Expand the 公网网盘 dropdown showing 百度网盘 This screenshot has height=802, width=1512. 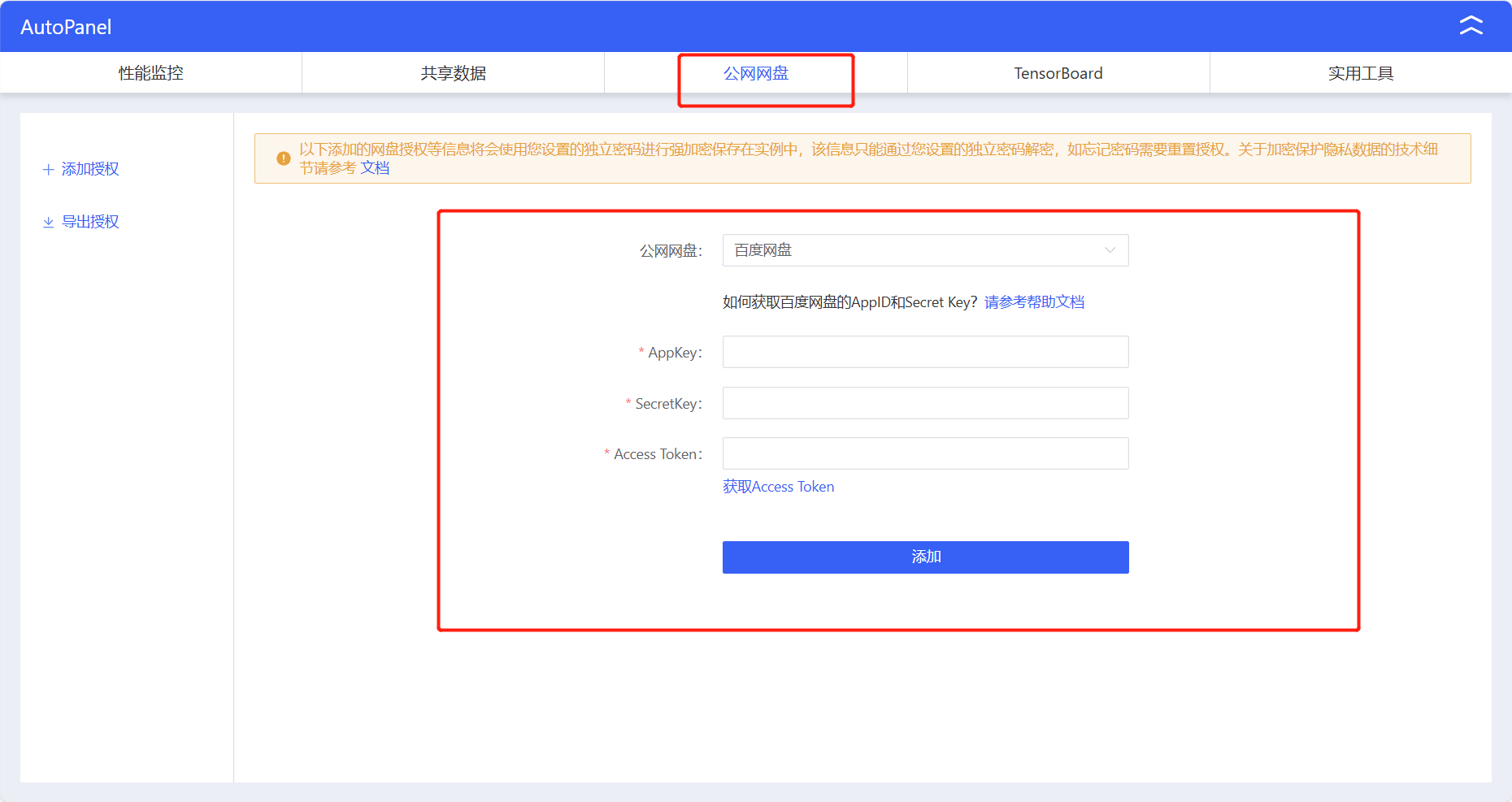tap(925, 250)
